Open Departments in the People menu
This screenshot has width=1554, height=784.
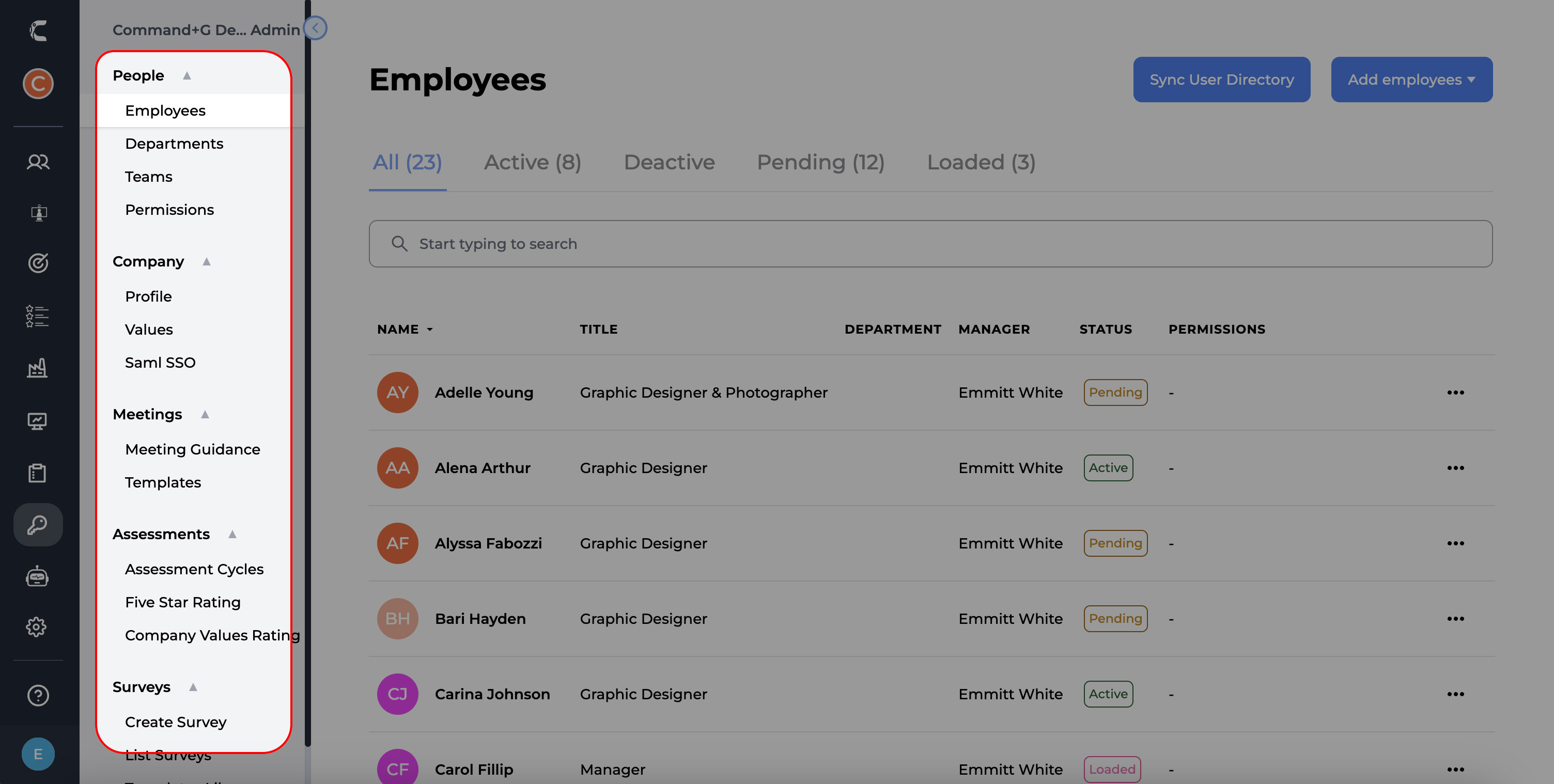click(174, 144)
